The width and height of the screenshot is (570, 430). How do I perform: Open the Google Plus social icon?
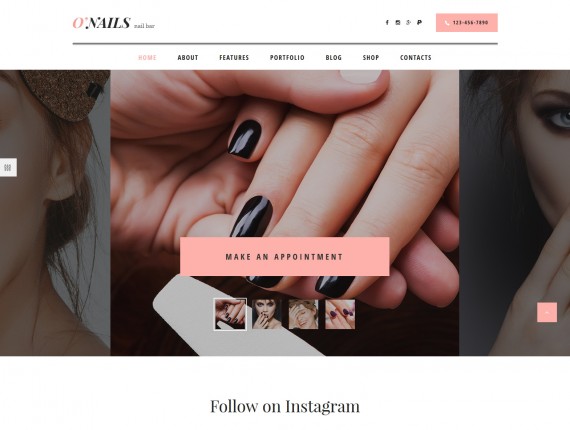click(409, 23)
